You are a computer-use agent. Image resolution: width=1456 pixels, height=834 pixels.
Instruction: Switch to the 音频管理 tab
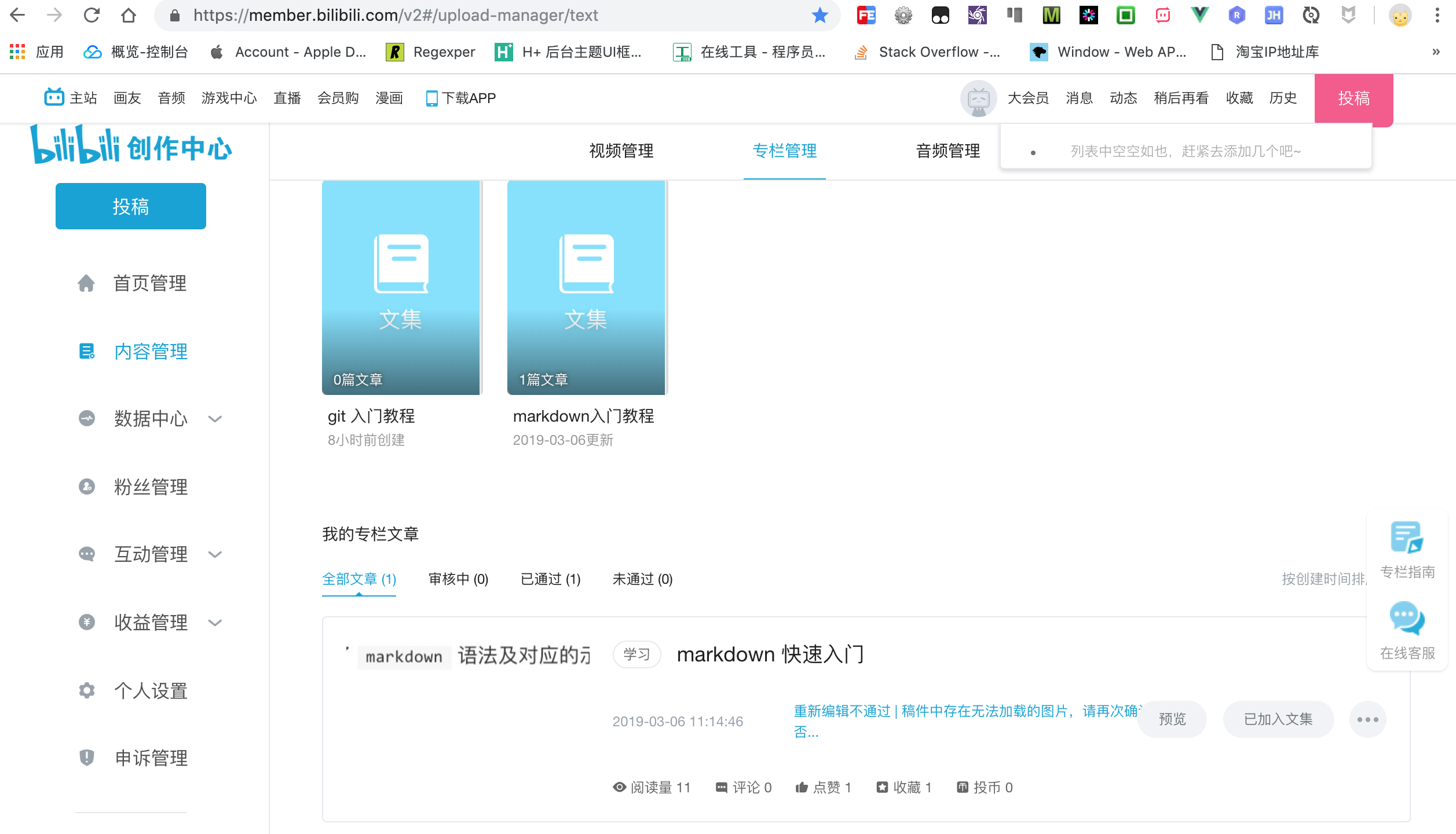pyautogui.click(x=947, y=152)
